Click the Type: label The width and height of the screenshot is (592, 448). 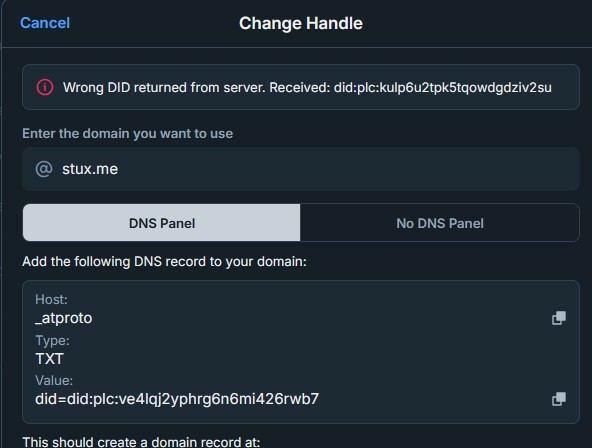click(52, 340)
